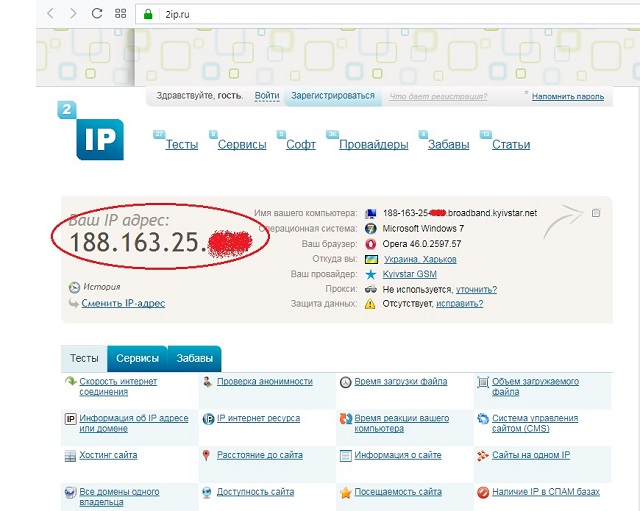Click уточнить? link for proxy
Viewport: 640px width, 511px height.
tap(476, 289)
